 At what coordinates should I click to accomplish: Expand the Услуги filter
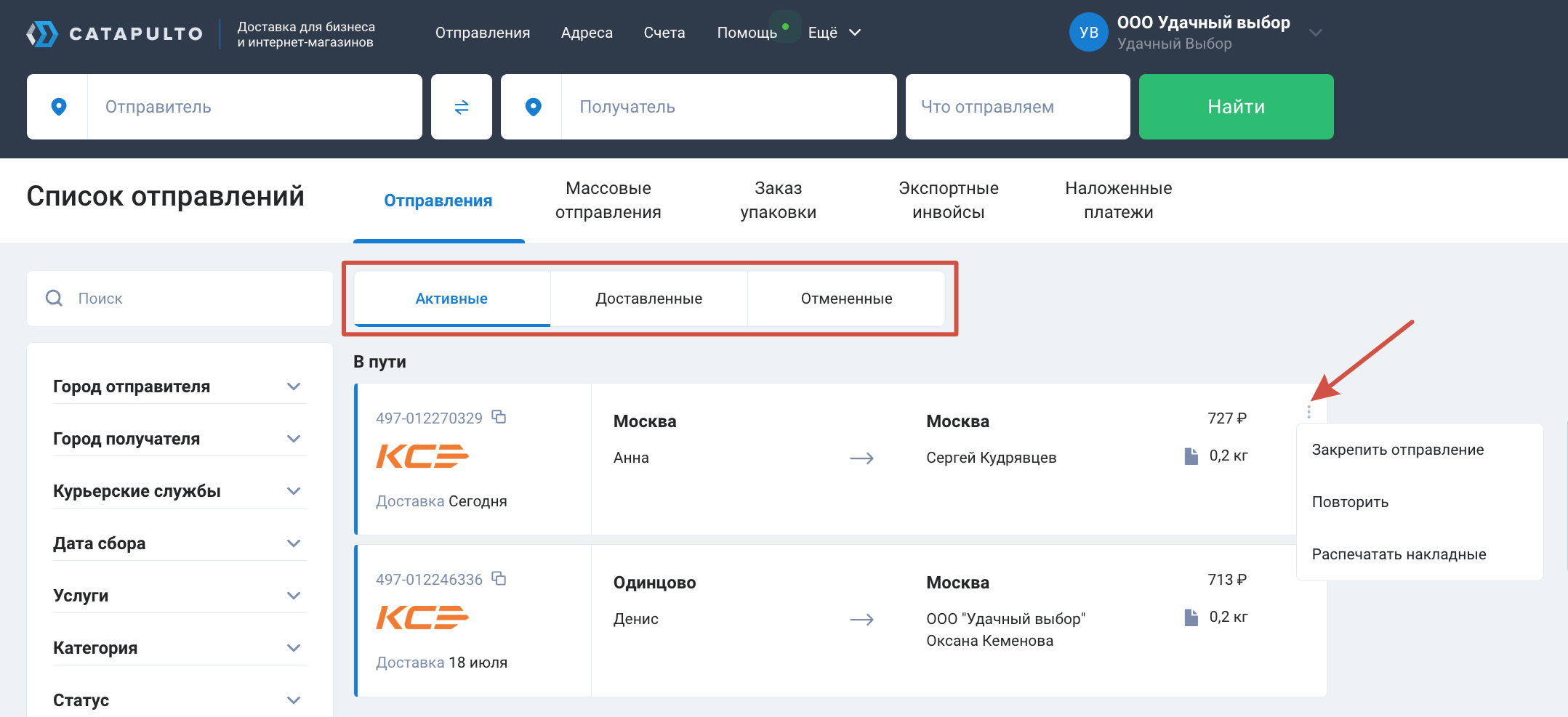(180, 596)
